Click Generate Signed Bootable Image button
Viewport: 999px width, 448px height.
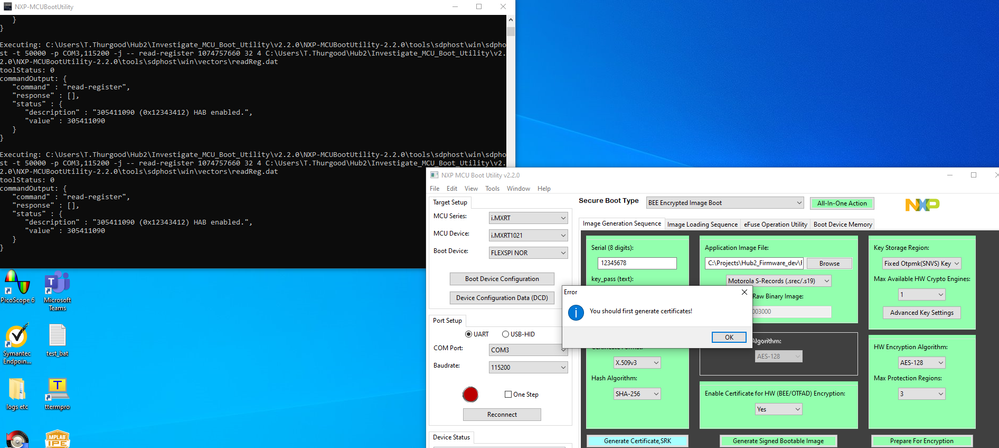coord(778,441)
